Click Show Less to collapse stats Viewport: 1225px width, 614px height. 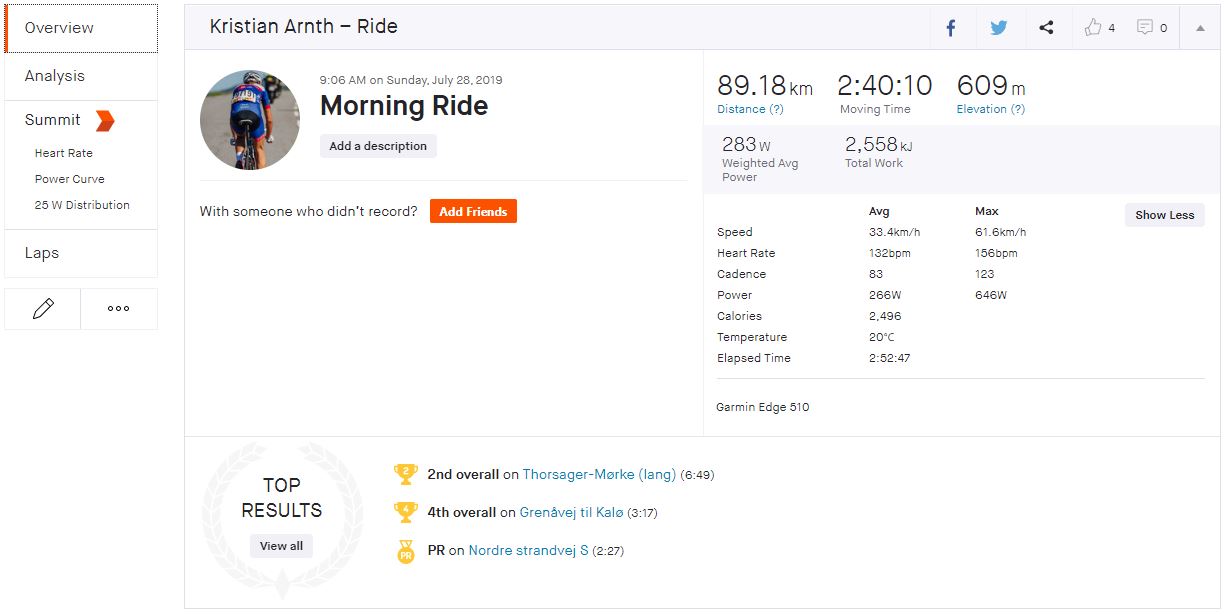(x=1164, y=215)
